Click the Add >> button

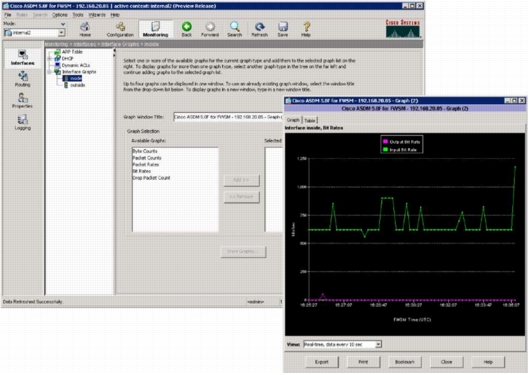(242, 180)
